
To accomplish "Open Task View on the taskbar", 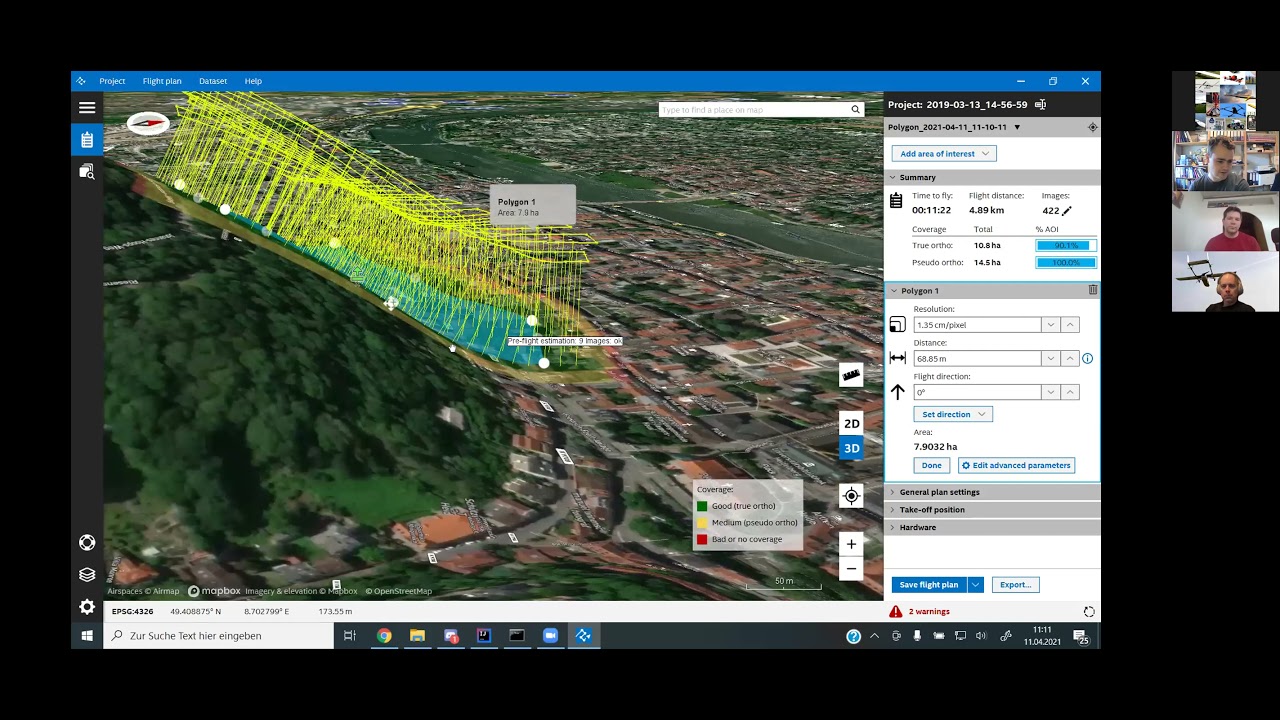I will (x=349, y=635).
